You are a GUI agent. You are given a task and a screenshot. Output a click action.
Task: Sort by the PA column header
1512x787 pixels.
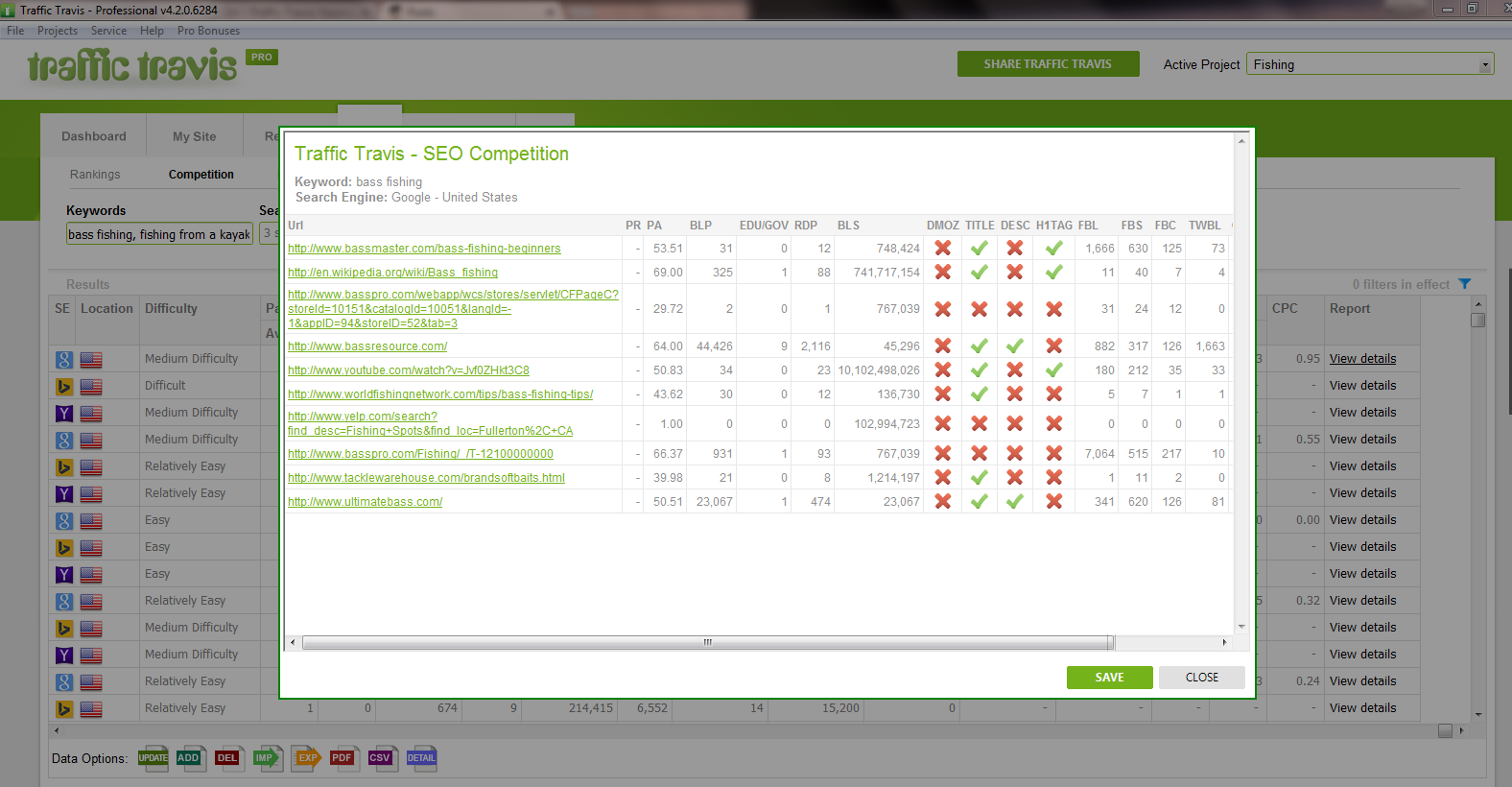click(654, 226)
